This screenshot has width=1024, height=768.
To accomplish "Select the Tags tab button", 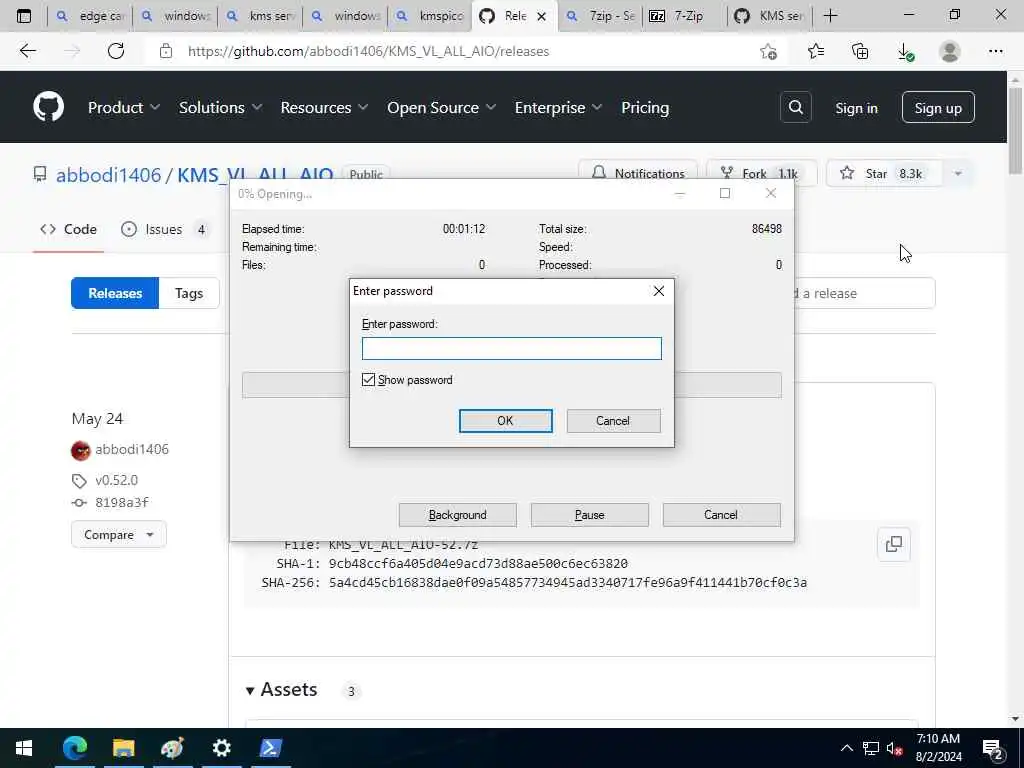I will click(x=189, y=293).
